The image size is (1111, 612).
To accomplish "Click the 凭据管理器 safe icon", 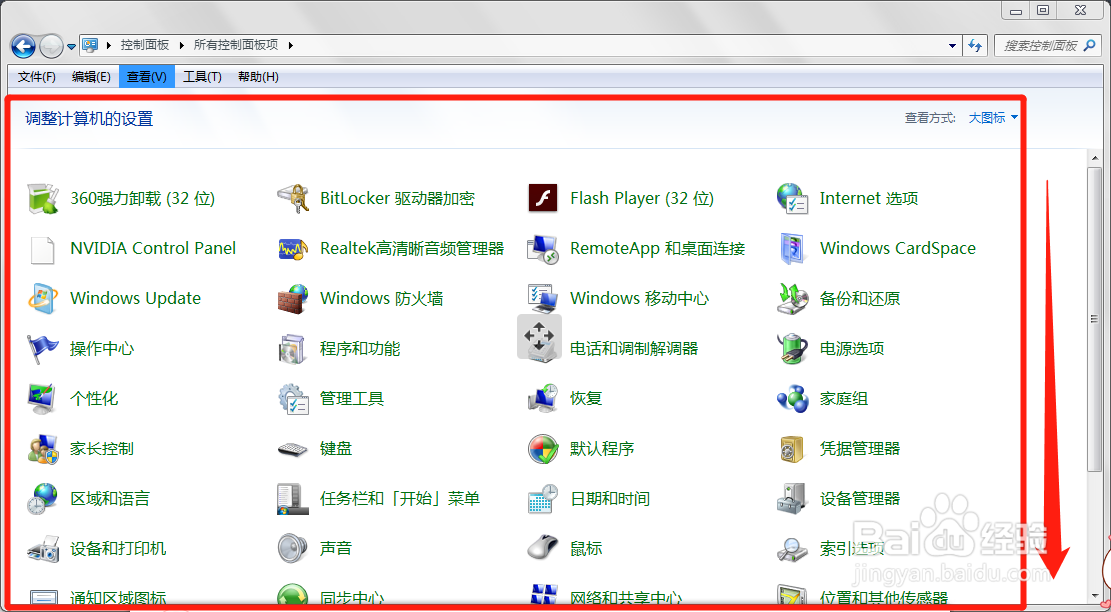I will coord(792,449).
